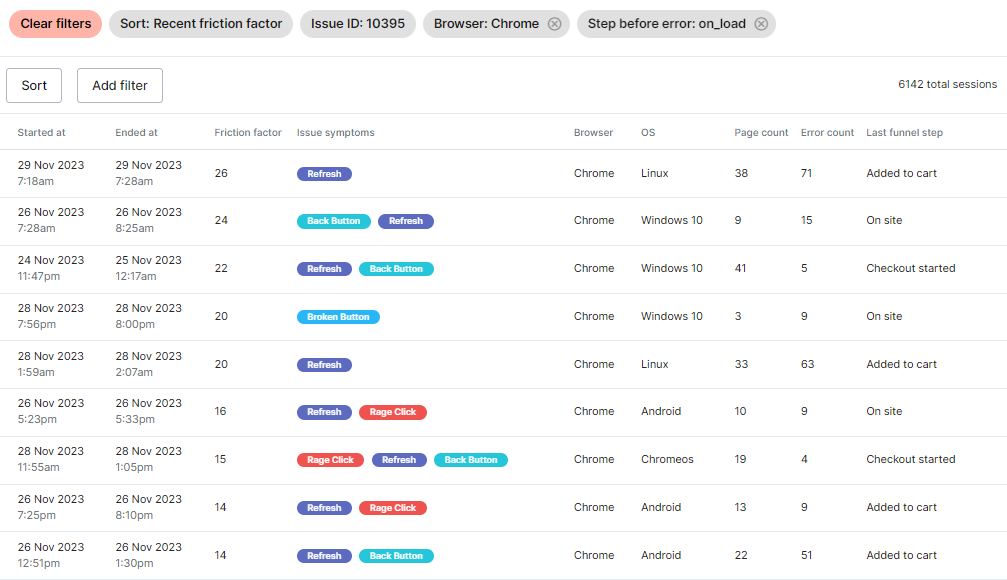The image size is (1007, 580).
Task: Click the Last funnel step column header
Action: [904, 132]
